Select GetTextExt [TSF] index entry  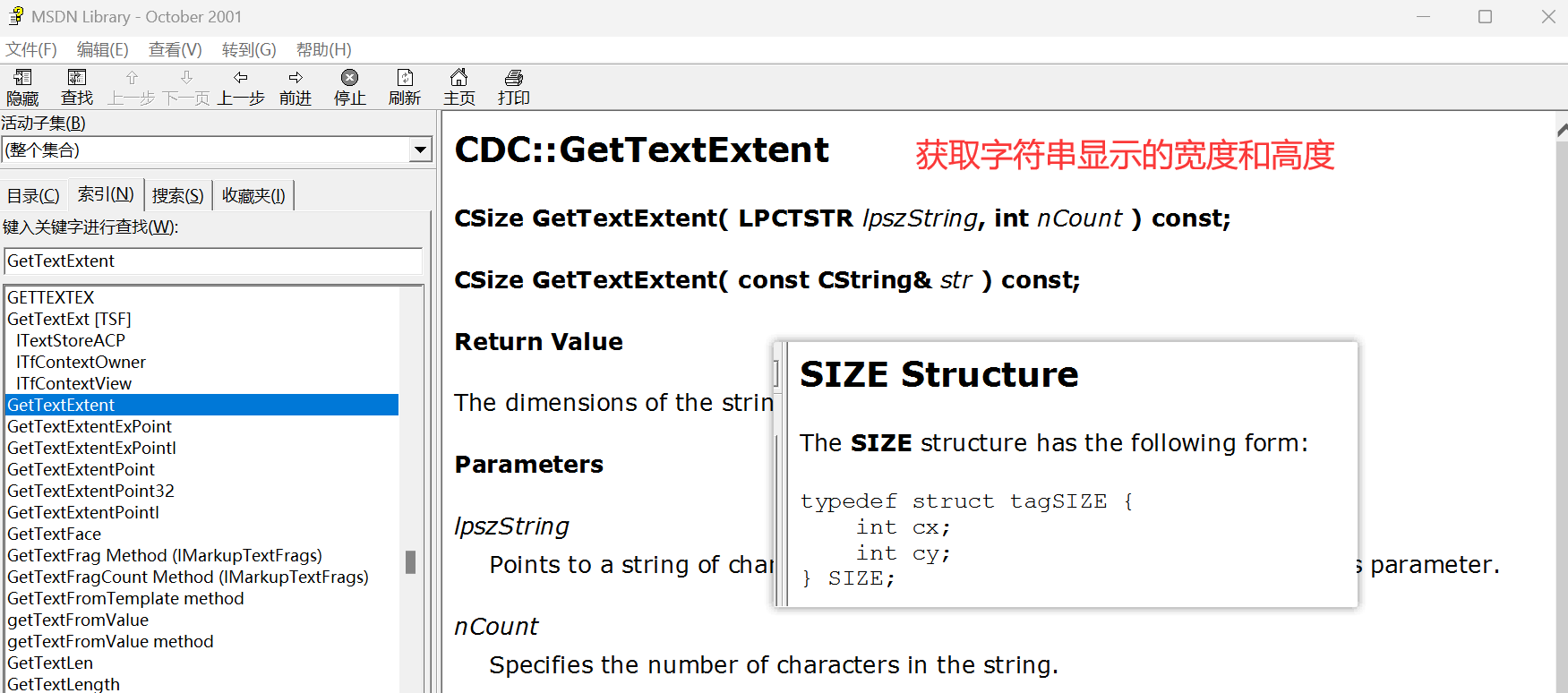point(69,319)
